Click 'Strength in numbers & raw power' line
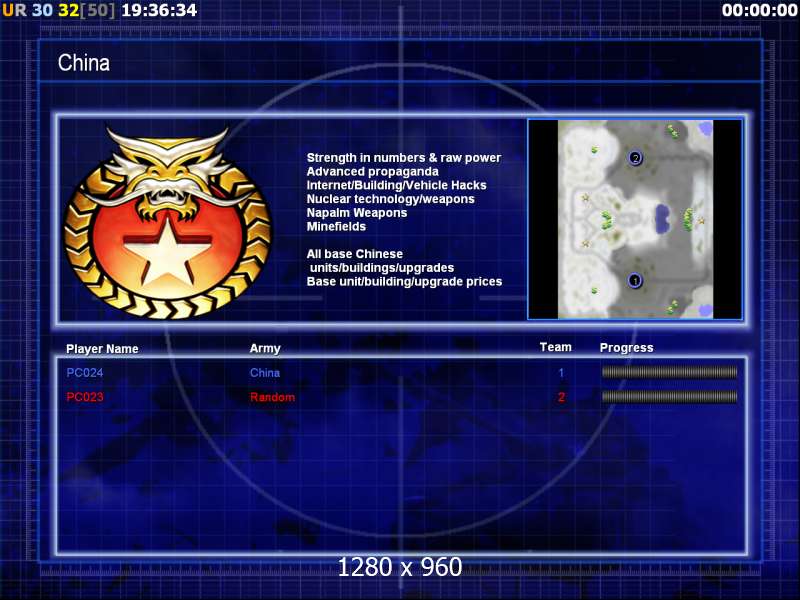Viewport: 800px width, 600px height. pos(404,158)
